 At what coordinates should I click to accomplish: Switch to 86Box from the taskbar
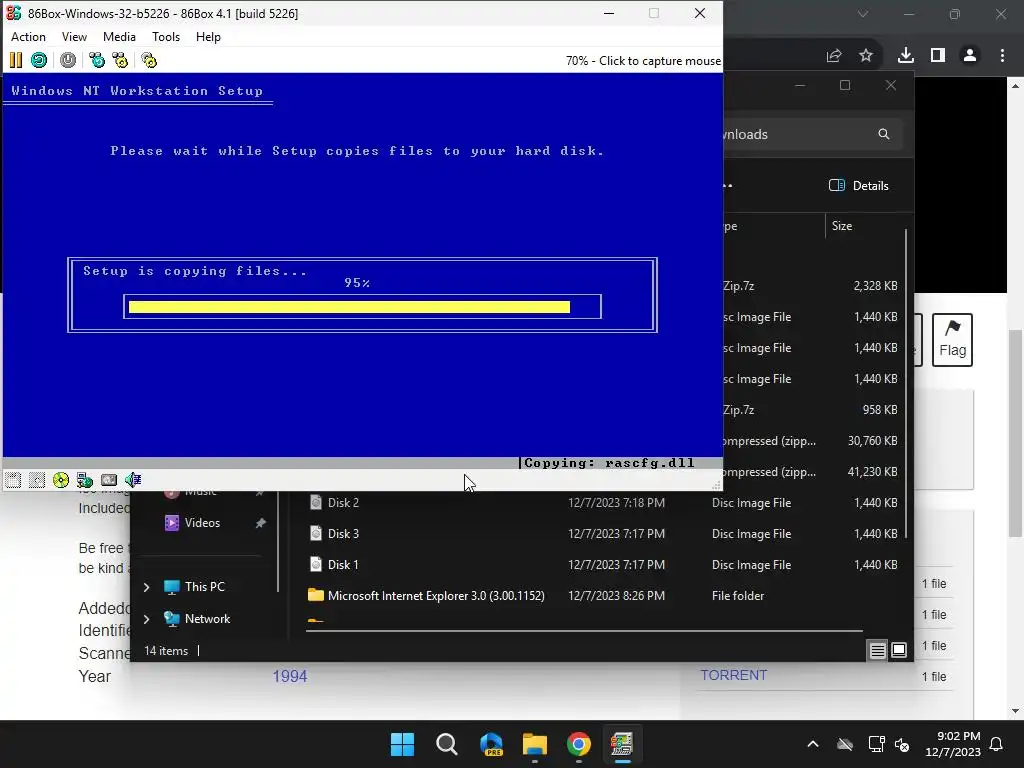(622, 744)
